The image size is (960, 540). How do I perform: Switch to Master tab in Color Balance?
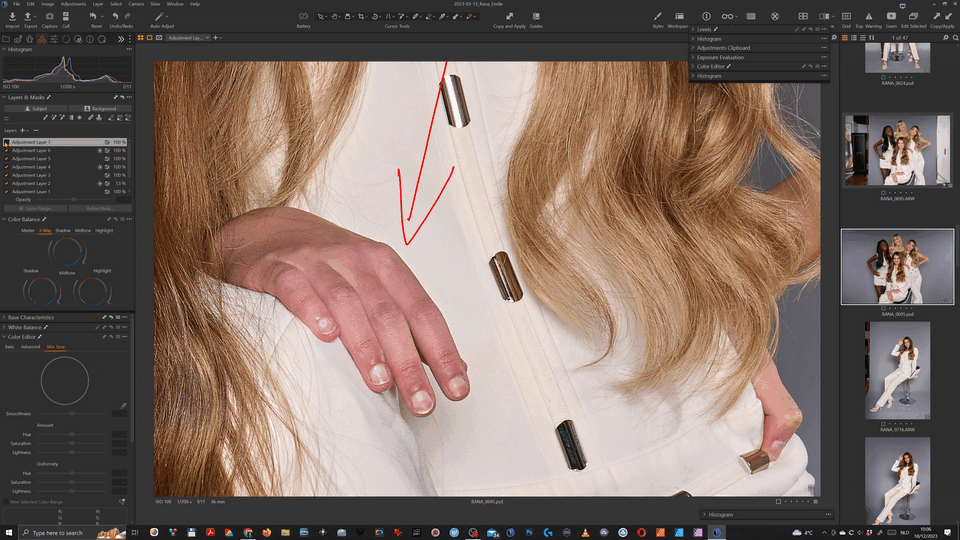(28, 231)
